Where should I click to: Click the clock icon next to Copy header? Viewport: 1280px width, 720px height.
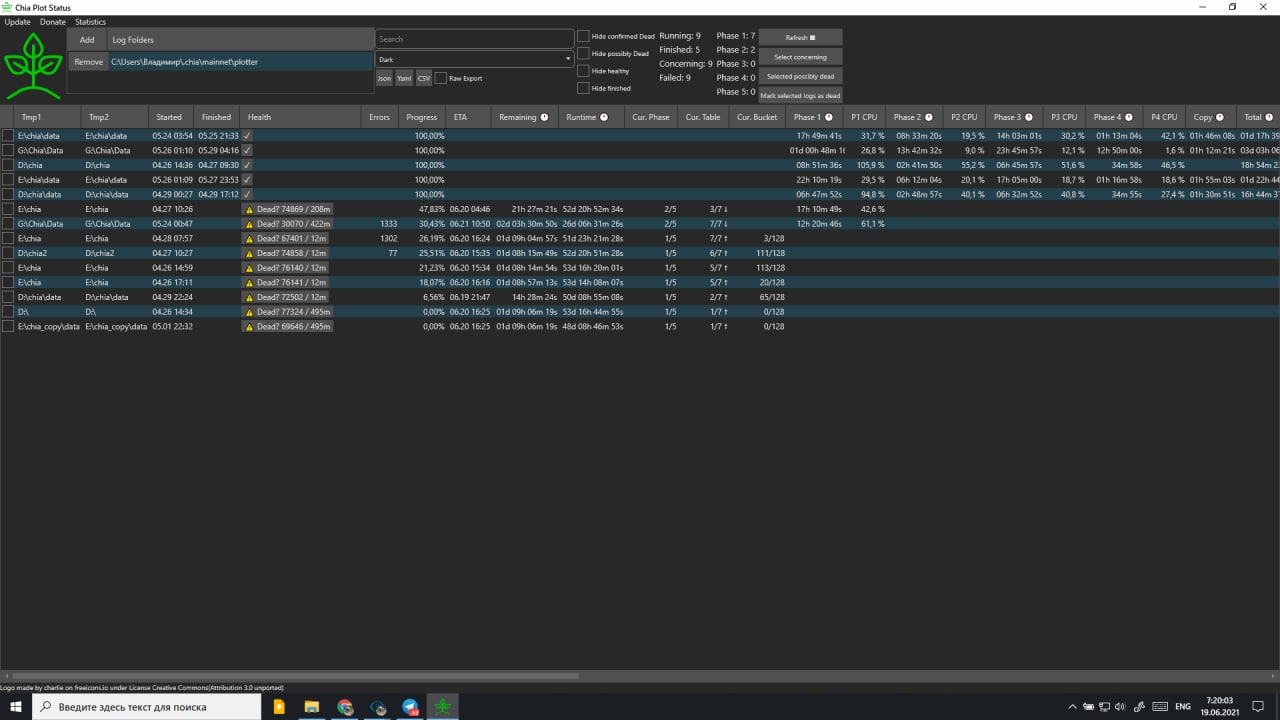(1220, 117)
